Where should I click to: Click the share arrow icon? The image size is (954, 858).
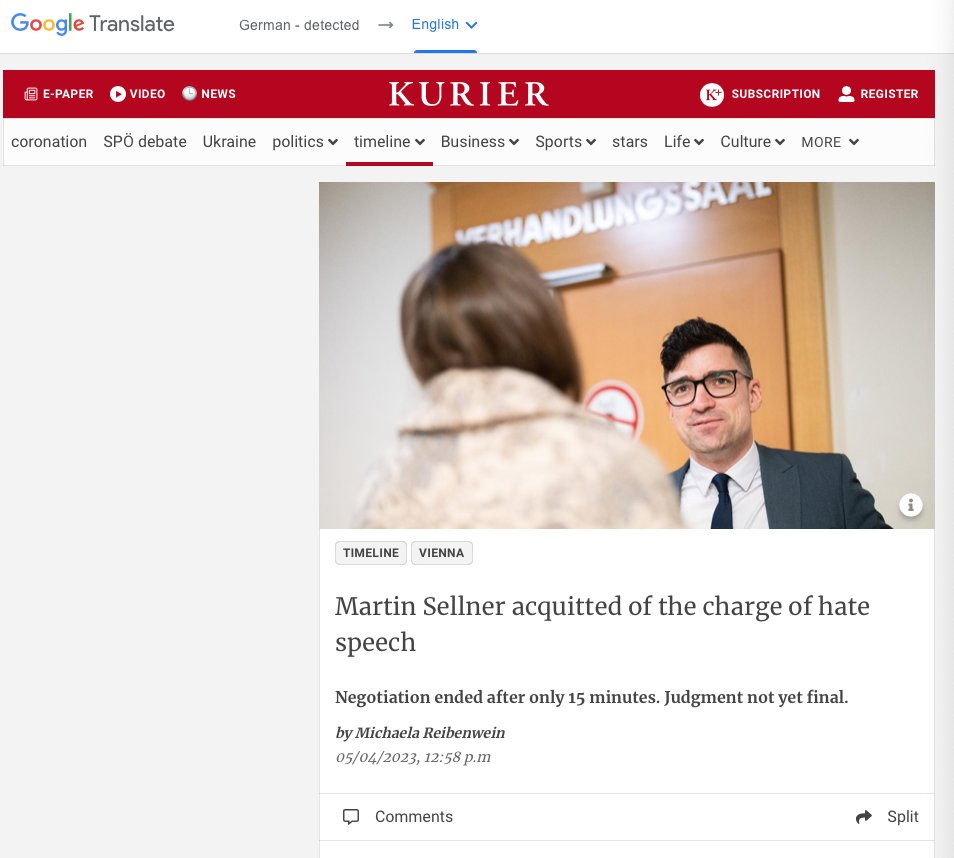(864, 817)
